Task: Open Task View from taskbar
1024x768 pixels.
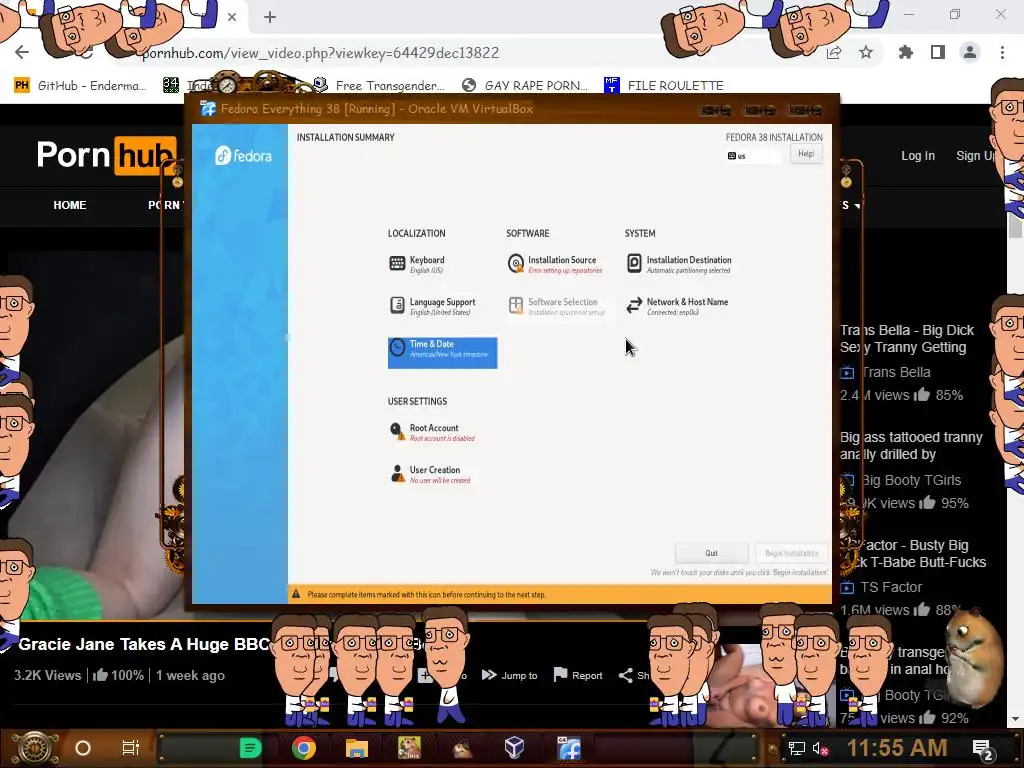Action: 131,748
